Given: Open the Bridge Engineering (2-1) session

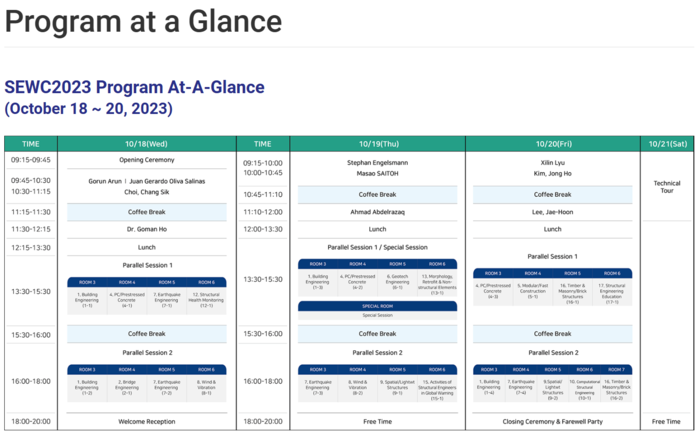Looking at the screenshot, I should 127,387.
